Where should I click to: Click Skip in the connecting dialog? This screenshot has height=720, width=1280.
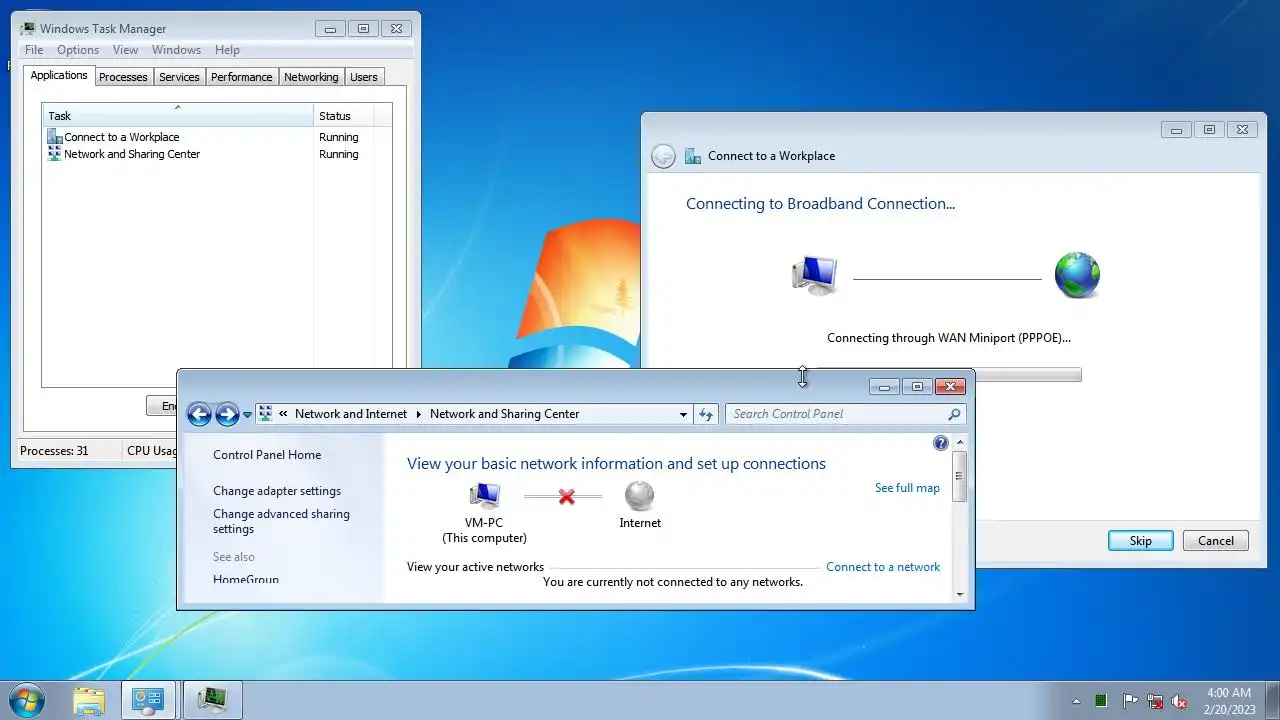1140,541
